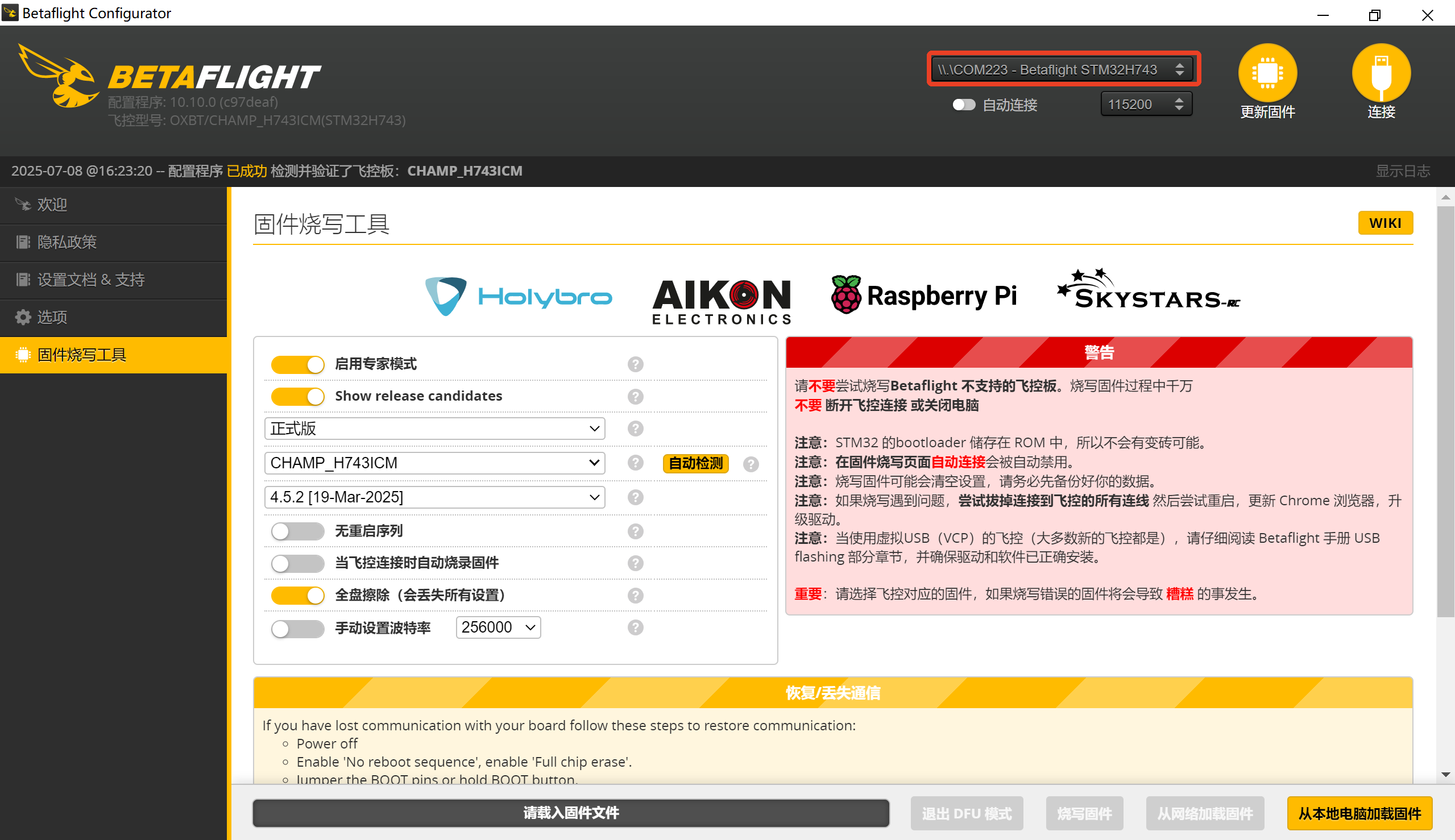Turn on the auto-connect switch
The image size is (1455, 840).
[963, 105]
